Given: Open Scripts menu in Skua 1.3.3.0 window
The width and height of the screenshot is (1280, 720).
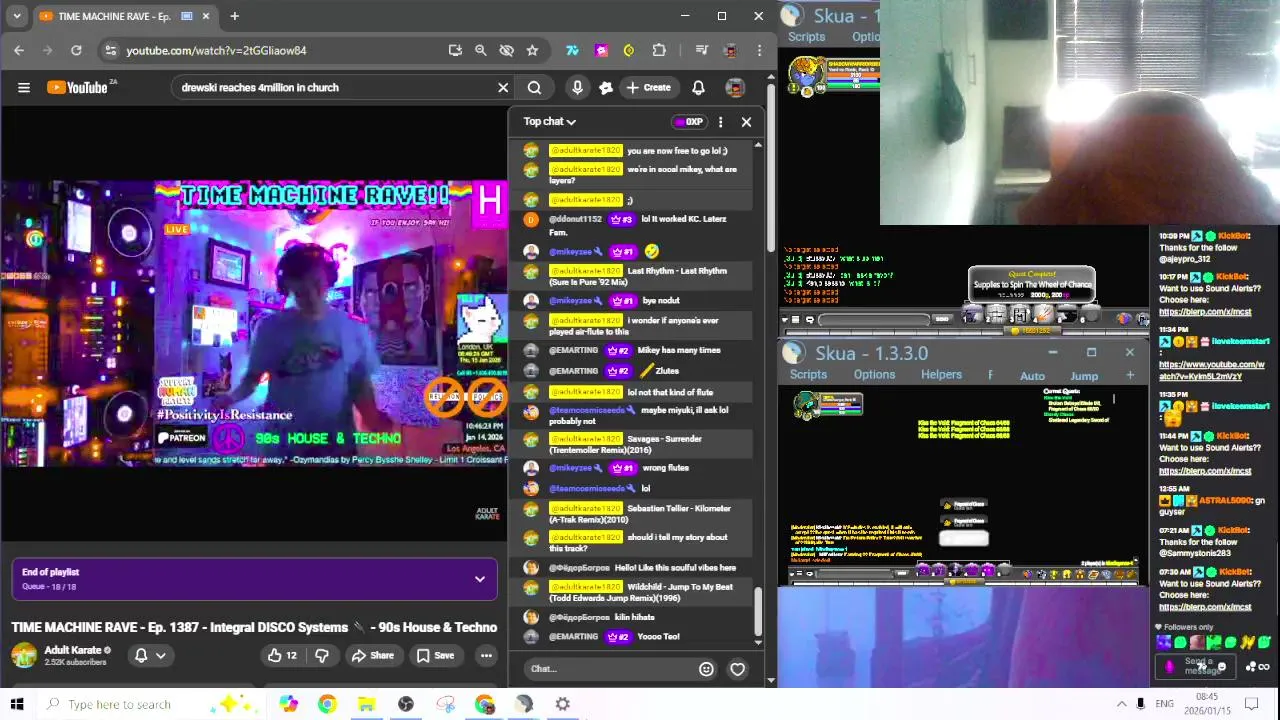Looking at the screenshot, I should click(808, 375).
